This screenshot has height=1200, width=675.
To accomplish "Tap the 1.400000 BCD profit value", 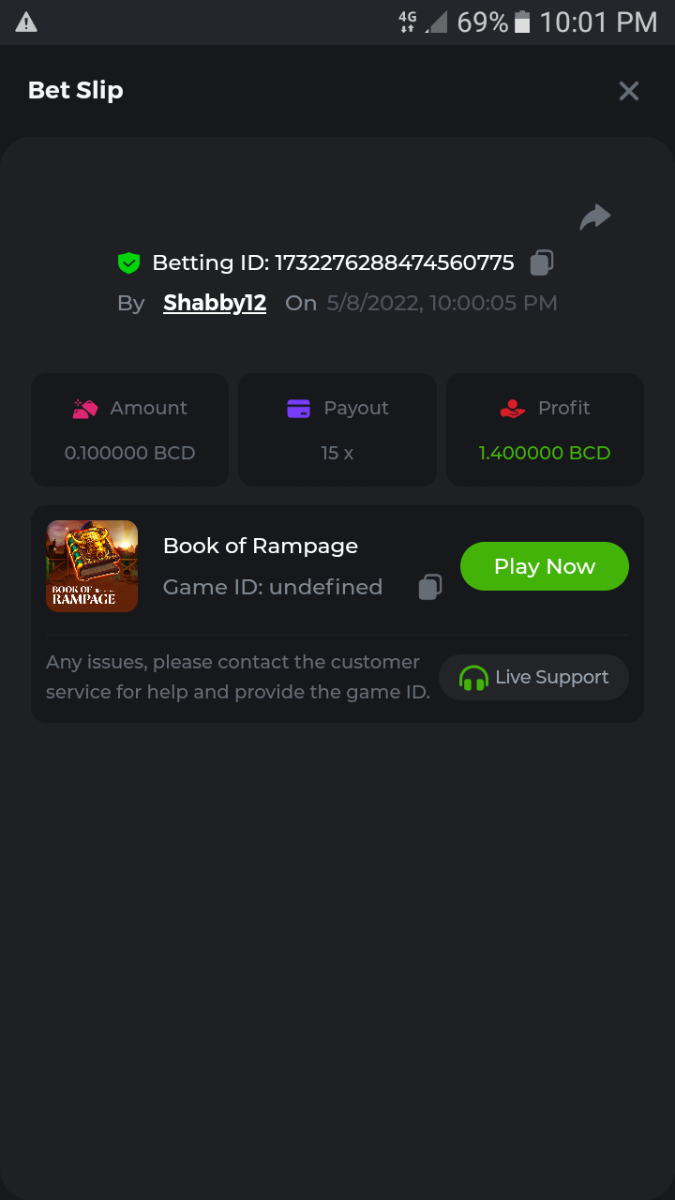I will tap(544, 453).
